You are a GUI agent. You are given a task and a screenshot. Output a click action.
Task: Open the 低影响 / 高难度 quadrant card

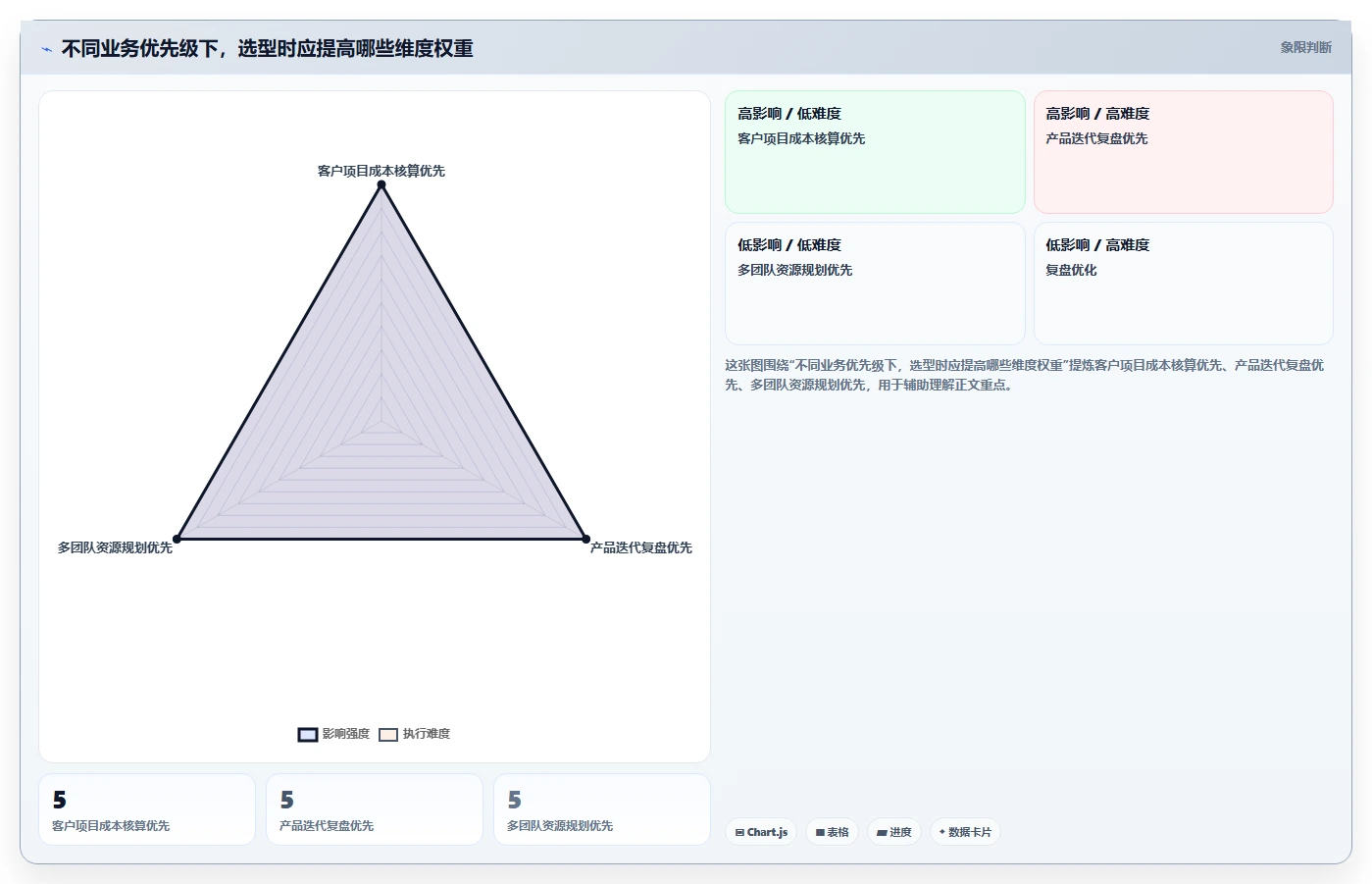point(1184,284)
